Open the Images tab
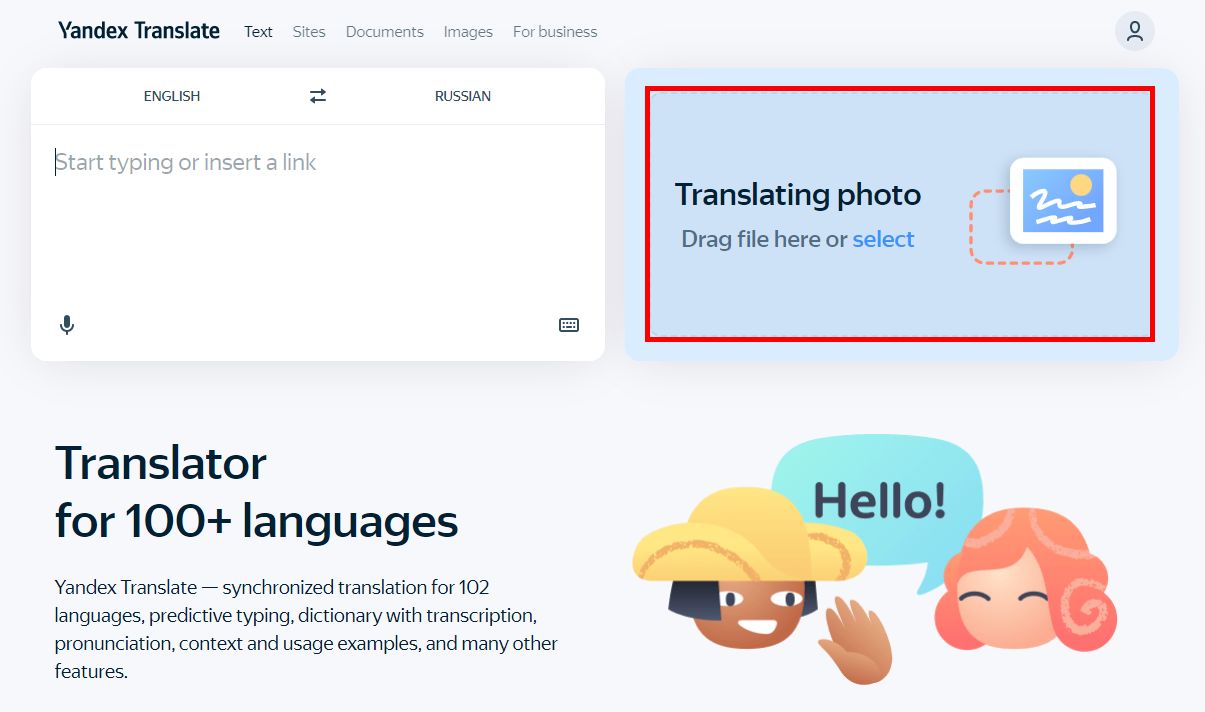This screenshot has height=712, width=1205. coord(468,32)
